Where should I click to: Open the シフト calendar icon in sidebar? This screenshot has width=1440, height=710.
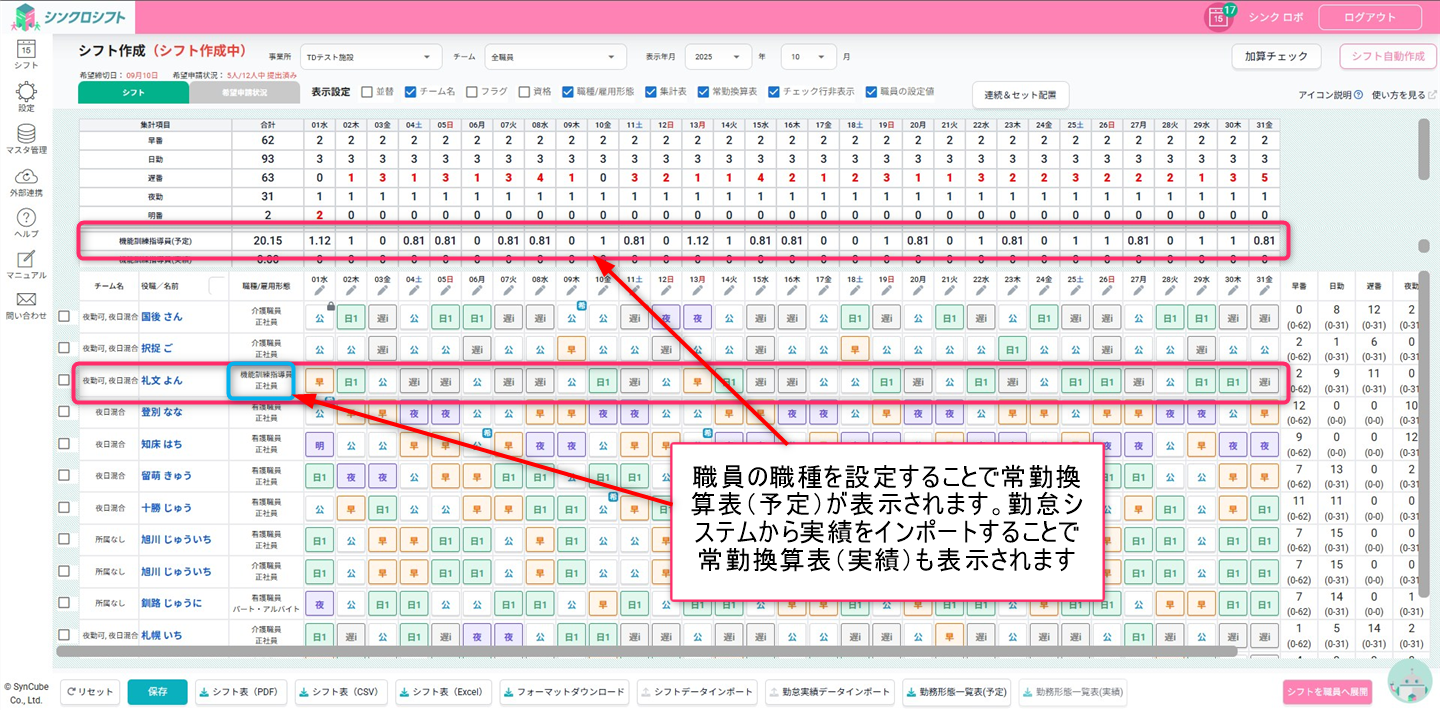[x=26, y=48]
